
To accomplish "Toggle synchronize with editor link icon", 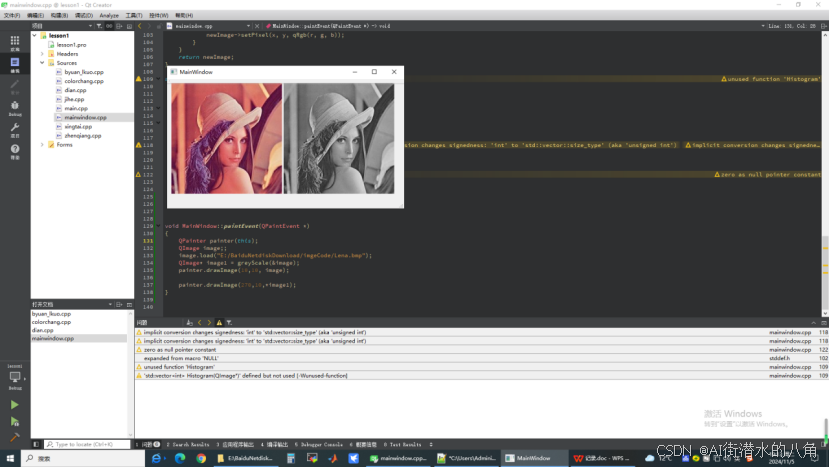I will click(109, 25).
